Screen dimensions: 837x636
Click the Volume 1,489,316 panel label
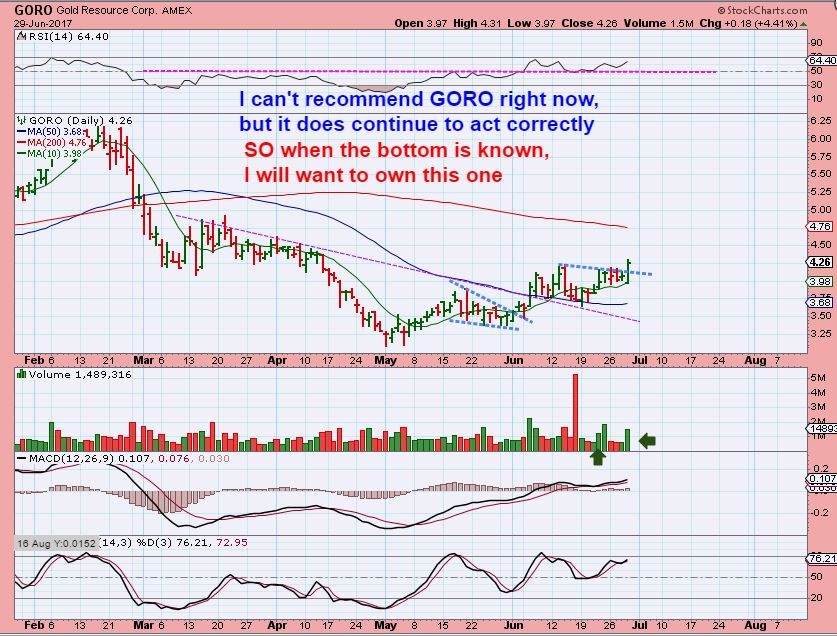(x=80, y=374)
